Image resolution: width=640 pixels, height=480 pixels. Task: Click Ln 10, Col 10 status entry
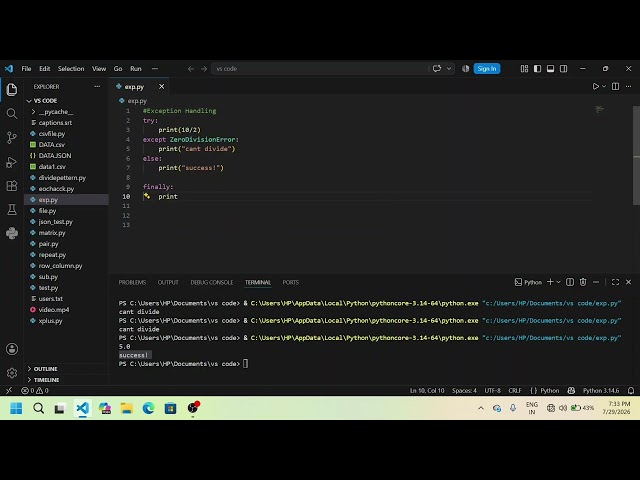click(x=427, y=391)
